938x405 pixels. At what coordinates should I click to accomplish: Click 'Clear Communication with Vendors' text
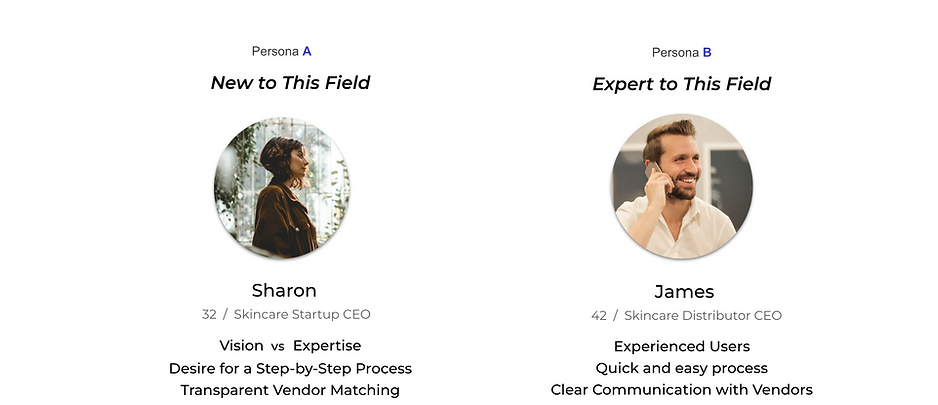pos(681,390)
